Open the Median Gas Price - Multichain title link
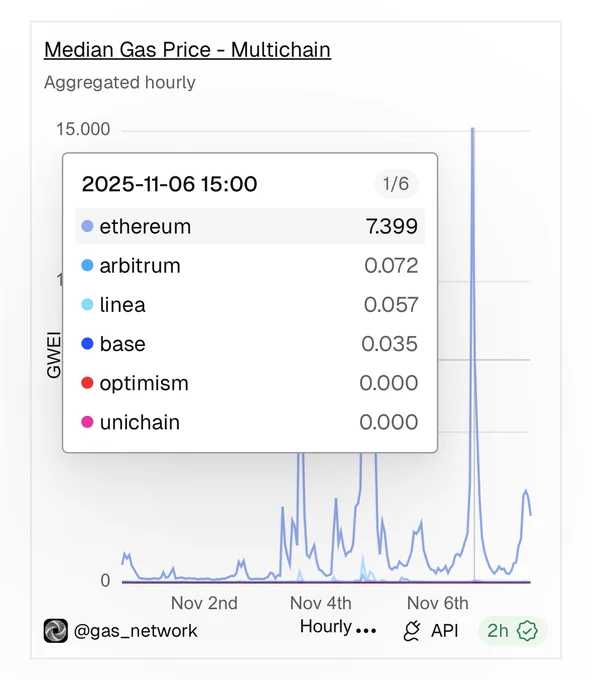This screenshot has height=680, width=592. (x=187, y=49)
